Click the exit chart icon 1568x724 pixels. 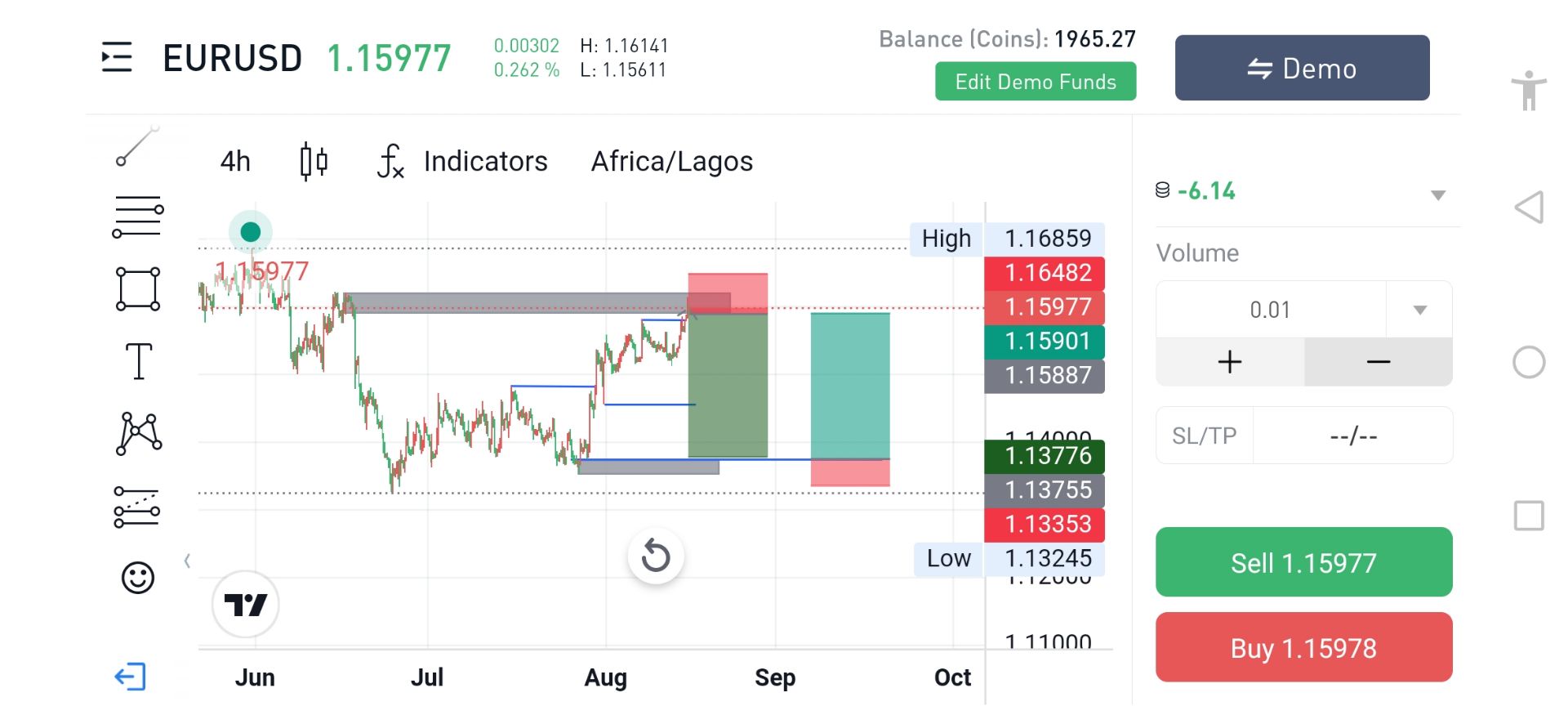130,677
